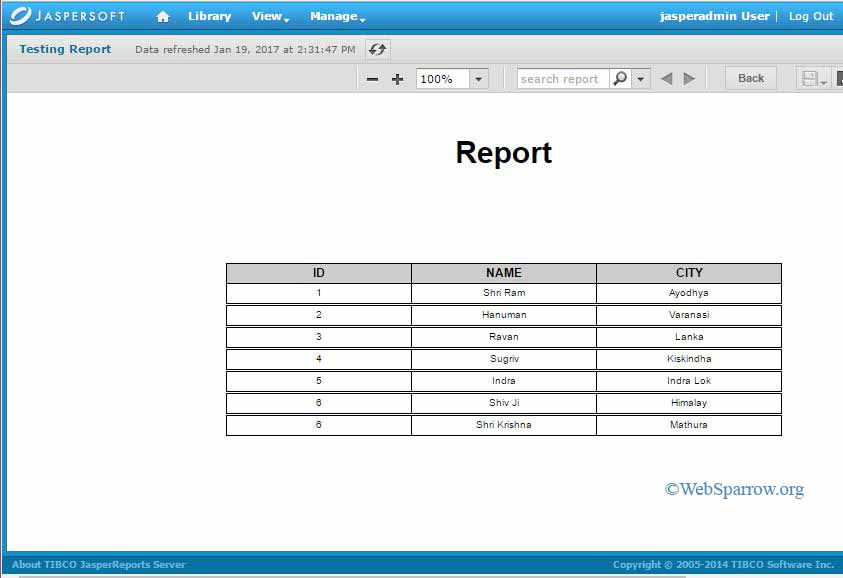843x578 pixels.
Task: Click the Log Out link
Action: point(811,16)
